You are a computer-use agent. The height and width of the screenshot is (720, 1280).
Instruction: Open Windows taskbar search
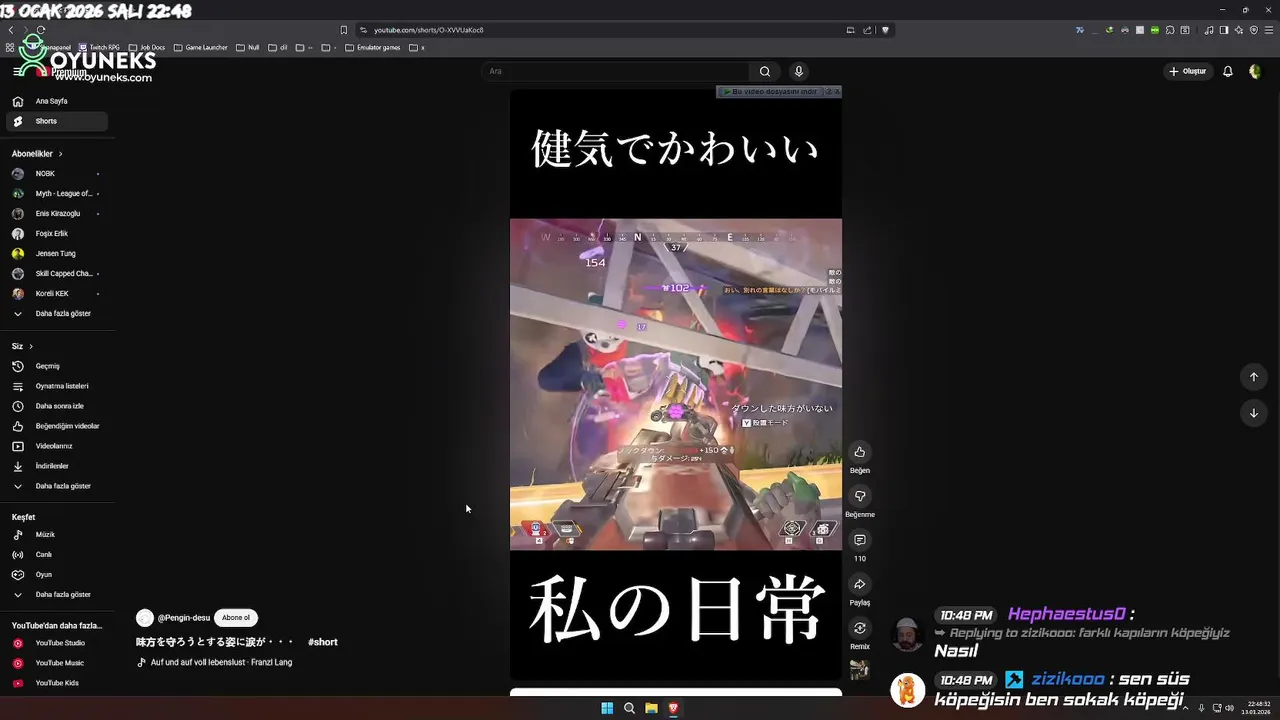coord(629,708)
